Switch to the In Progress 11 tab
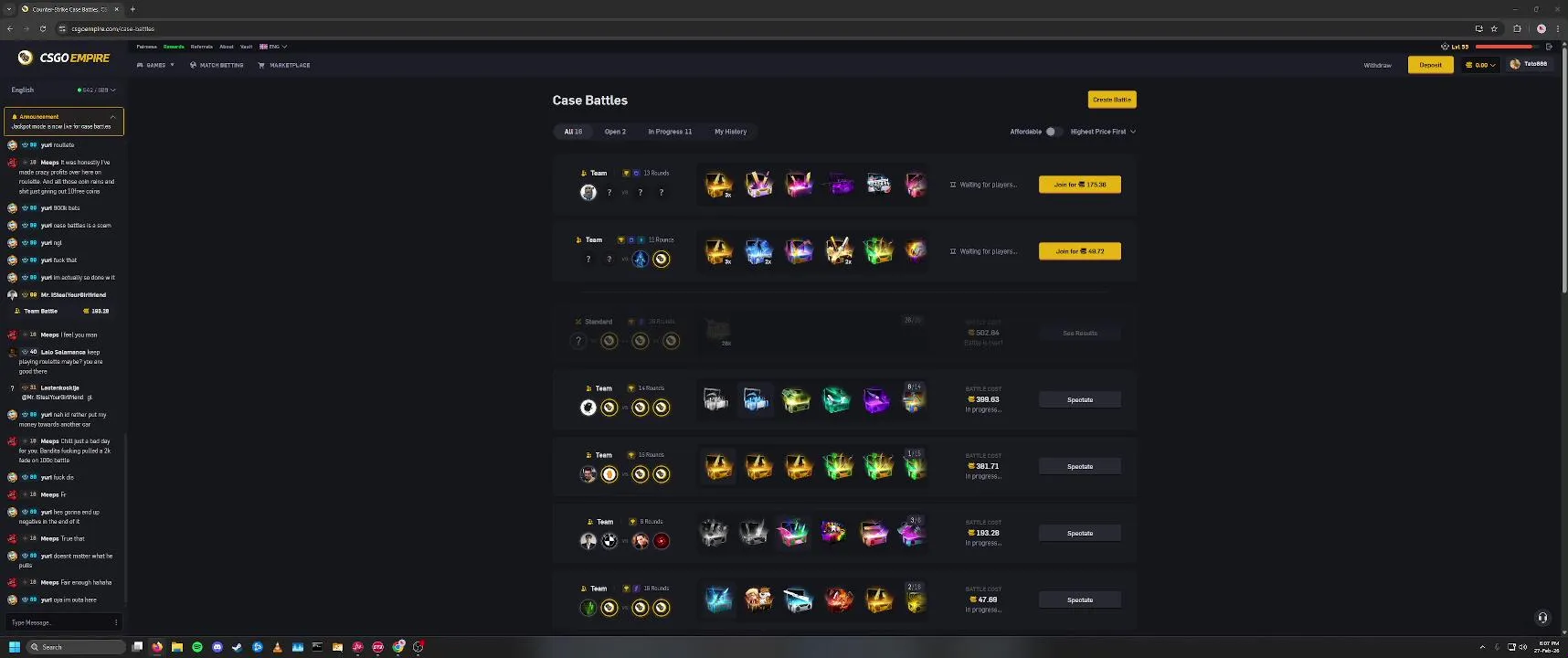This screenshot has height=658, width=1568. click(670, 132)
